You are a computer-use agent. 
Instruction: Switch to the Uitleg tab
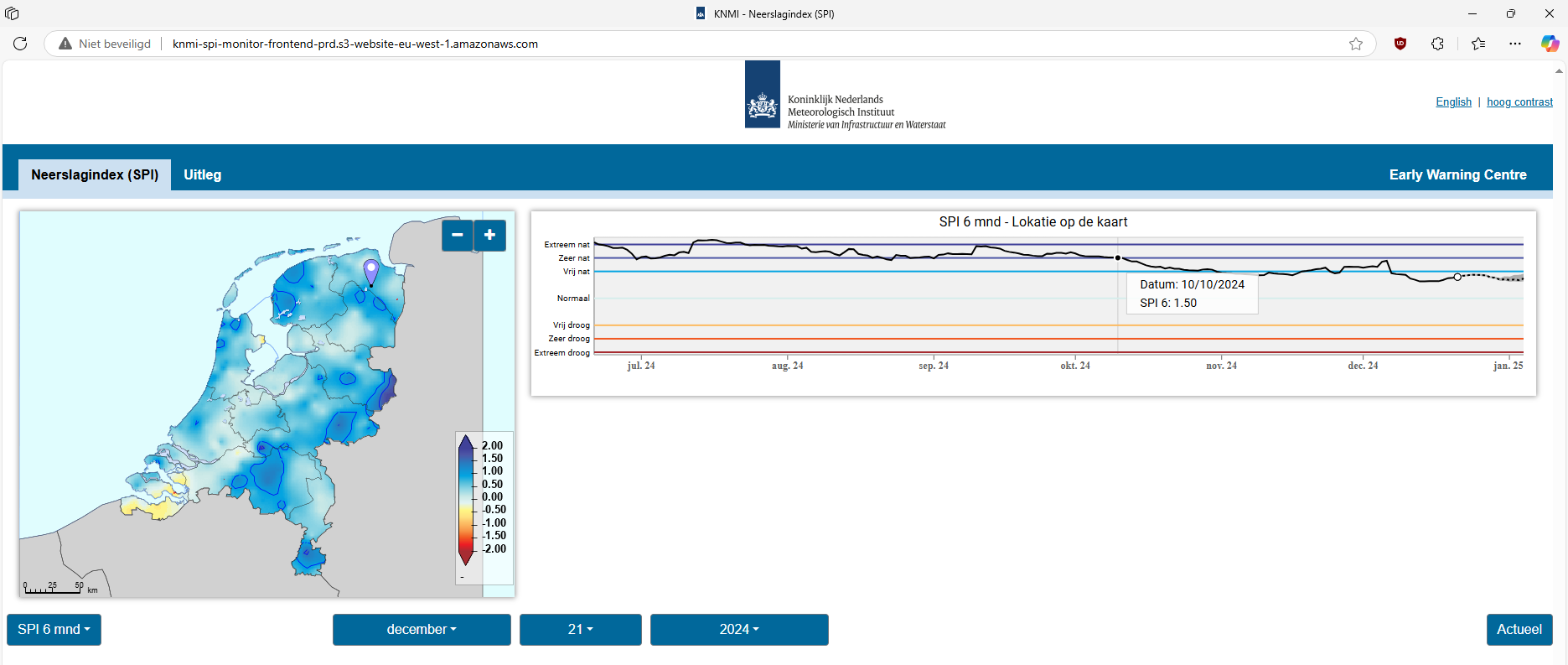point(203,174)
